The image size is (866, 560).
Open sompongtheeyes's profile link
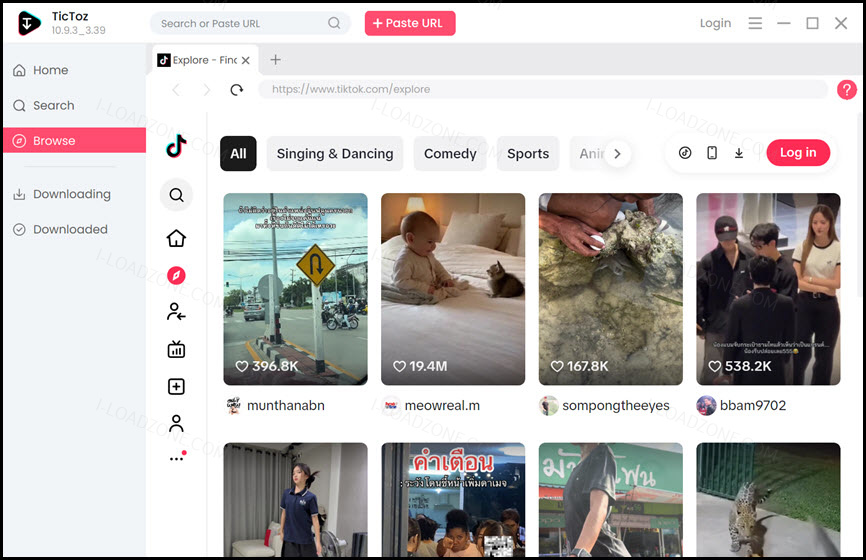coord(616,405)
